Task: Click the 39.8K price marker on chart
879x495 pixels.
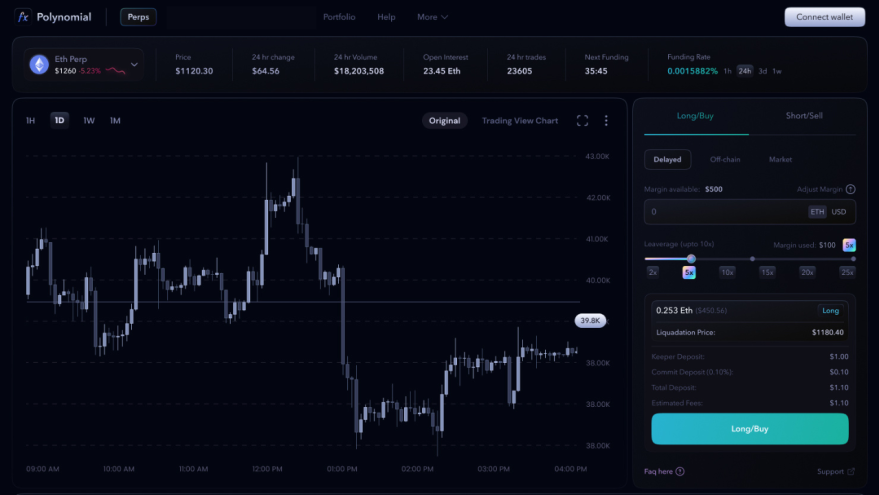Action: point(590,321)
